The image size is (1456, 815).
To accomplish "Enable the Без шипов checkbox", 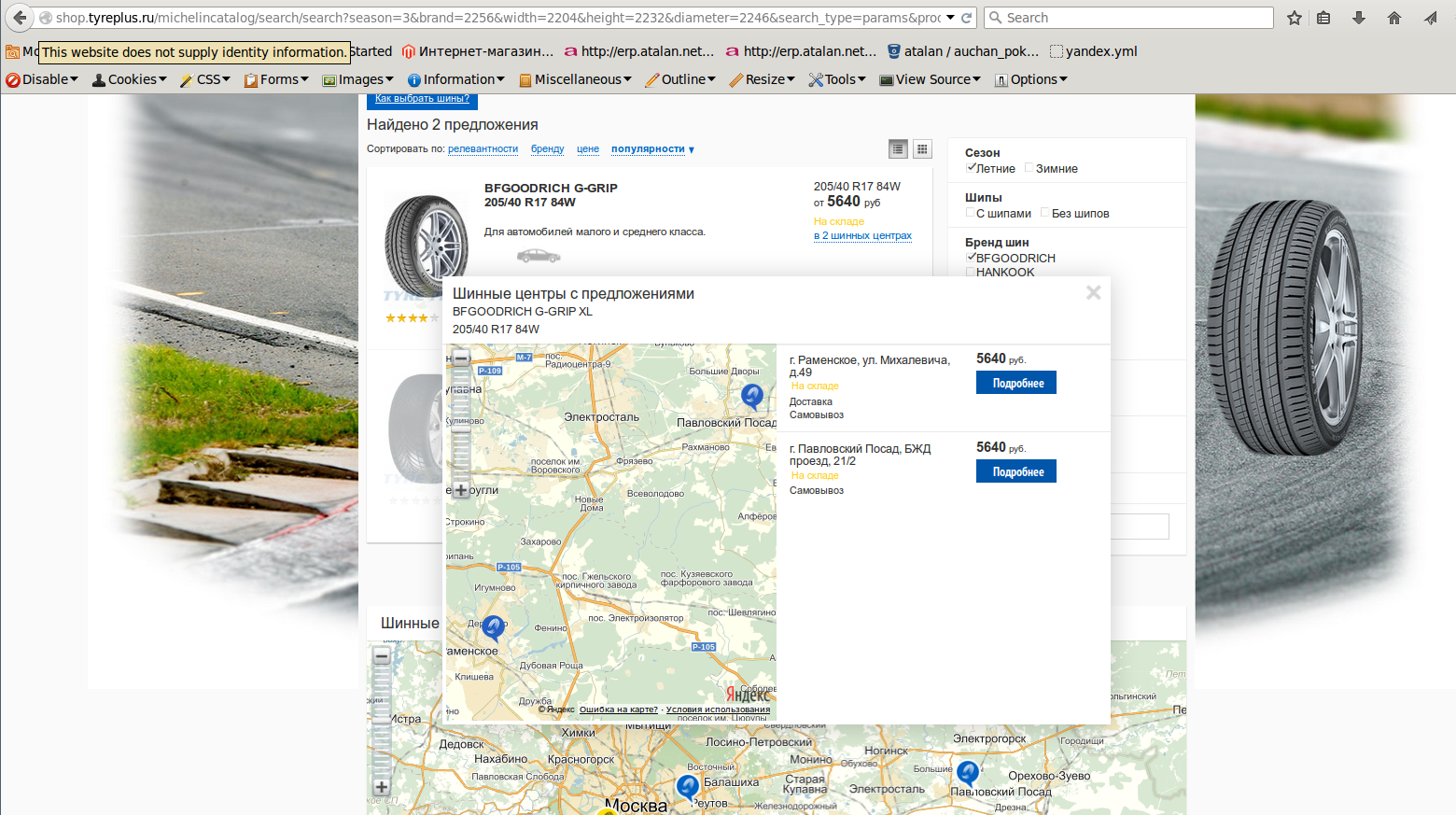I will click(1045, 213).
